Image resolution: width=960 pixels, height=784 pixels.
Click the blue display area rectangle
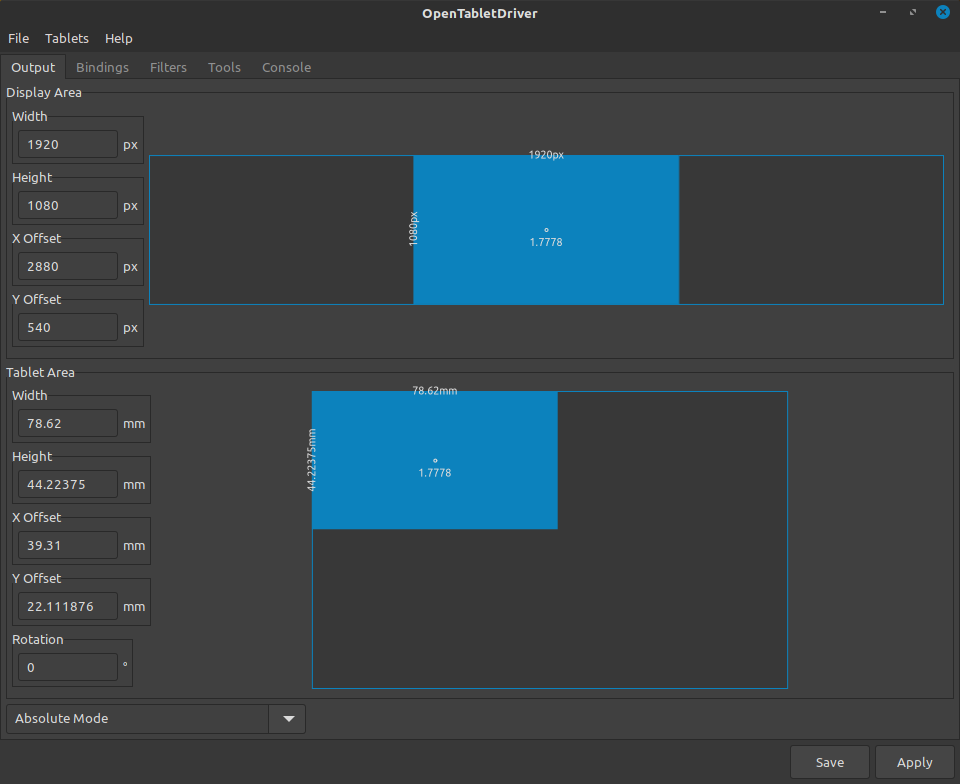(546, 230)
